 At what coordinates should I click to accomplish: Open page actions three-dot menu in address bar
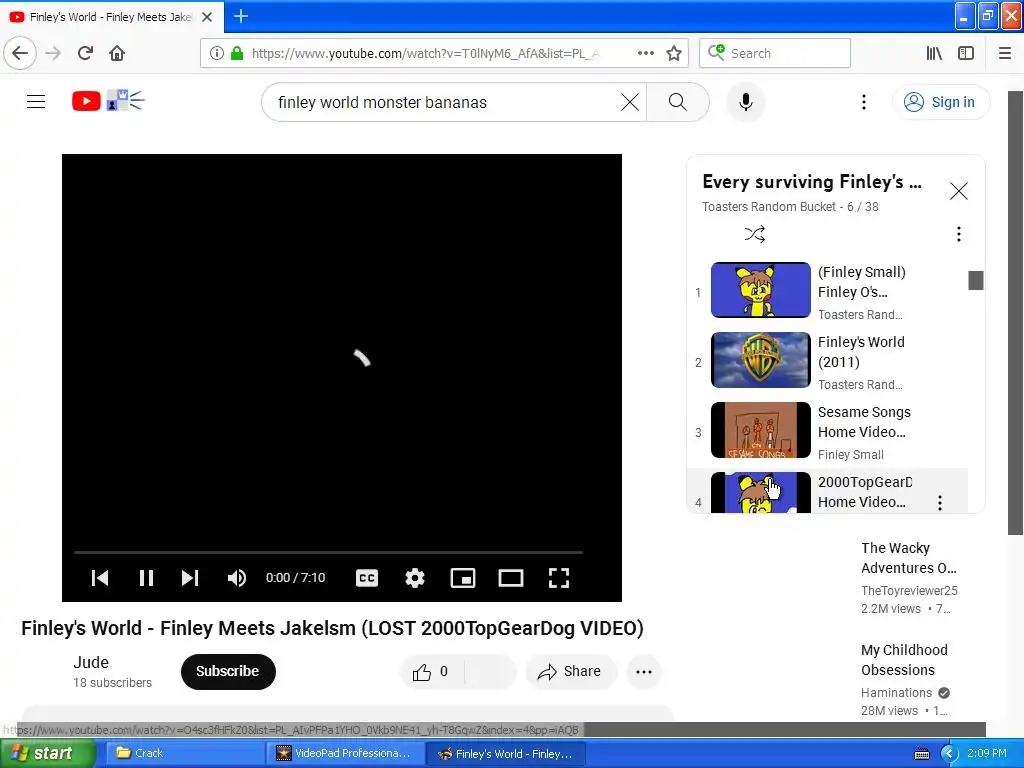coord(646,53)
